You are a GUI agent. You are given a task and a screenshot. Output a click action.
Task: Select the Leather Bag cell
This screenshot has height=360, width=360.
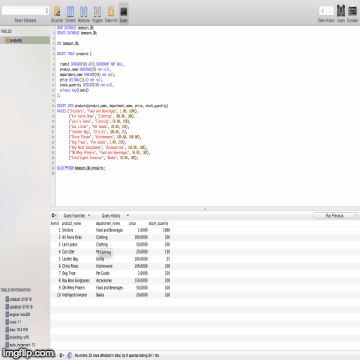tap(70, 259)
